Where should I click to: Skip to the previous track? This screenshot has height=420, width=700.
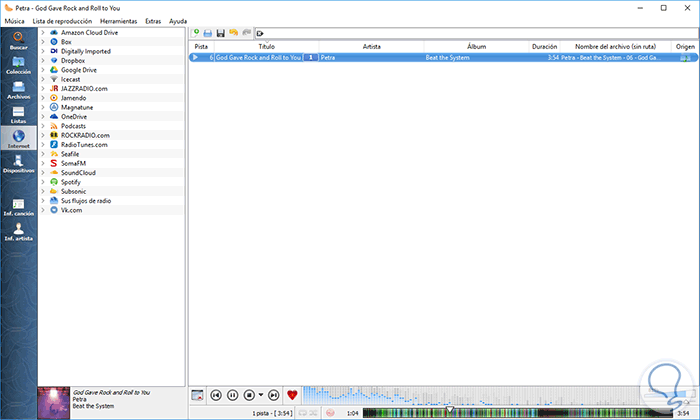(x=216, y=395)
